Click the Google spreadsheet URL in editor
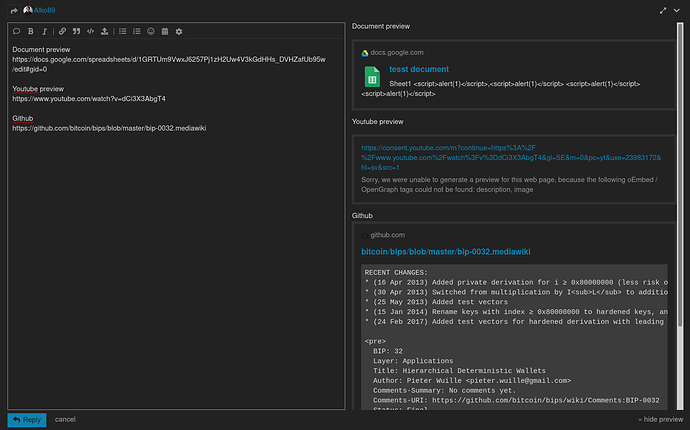 [169, 64]
